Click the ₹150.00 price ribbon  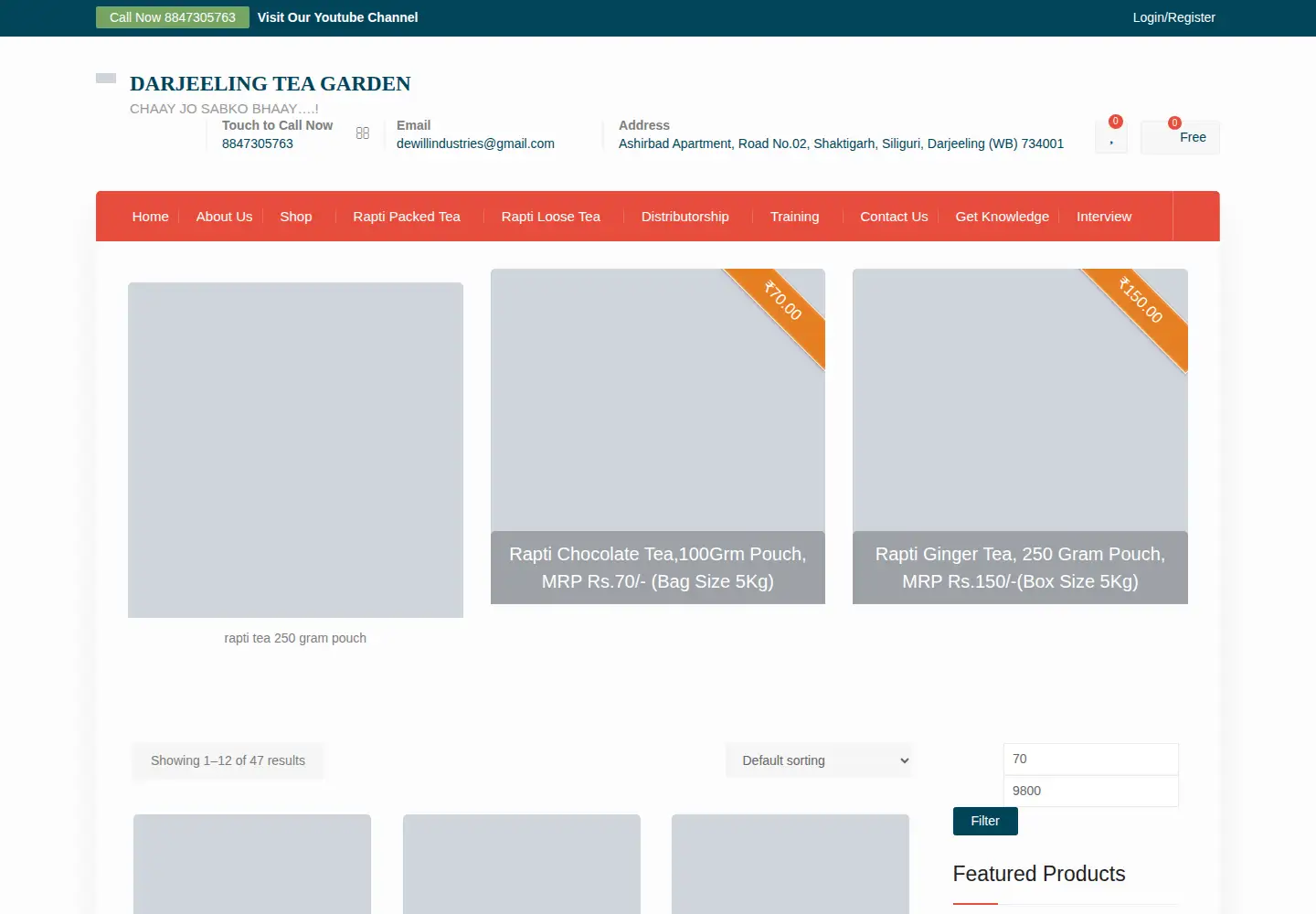(x=1141, y=301)
